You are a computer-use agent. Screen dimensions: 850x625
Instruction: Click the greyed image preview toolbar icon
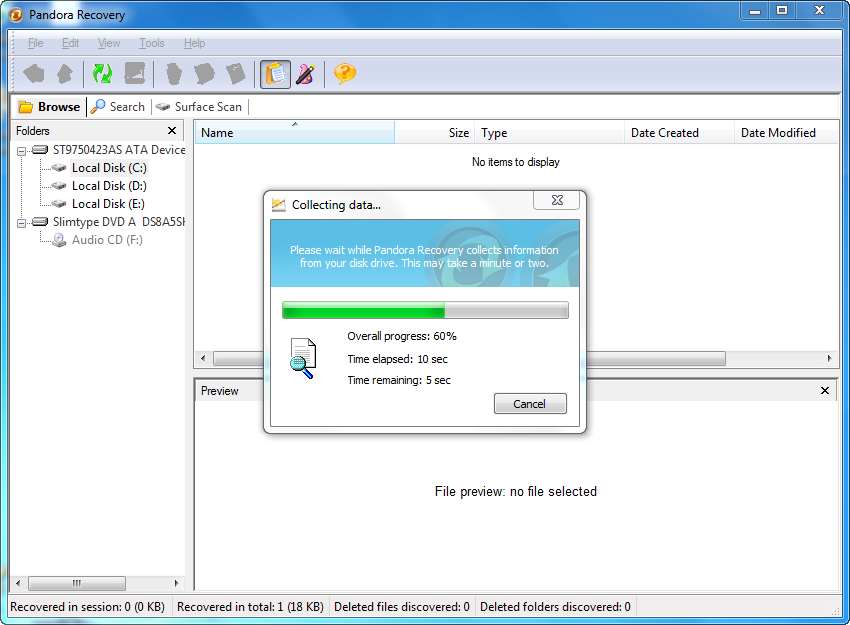[134, 73]
